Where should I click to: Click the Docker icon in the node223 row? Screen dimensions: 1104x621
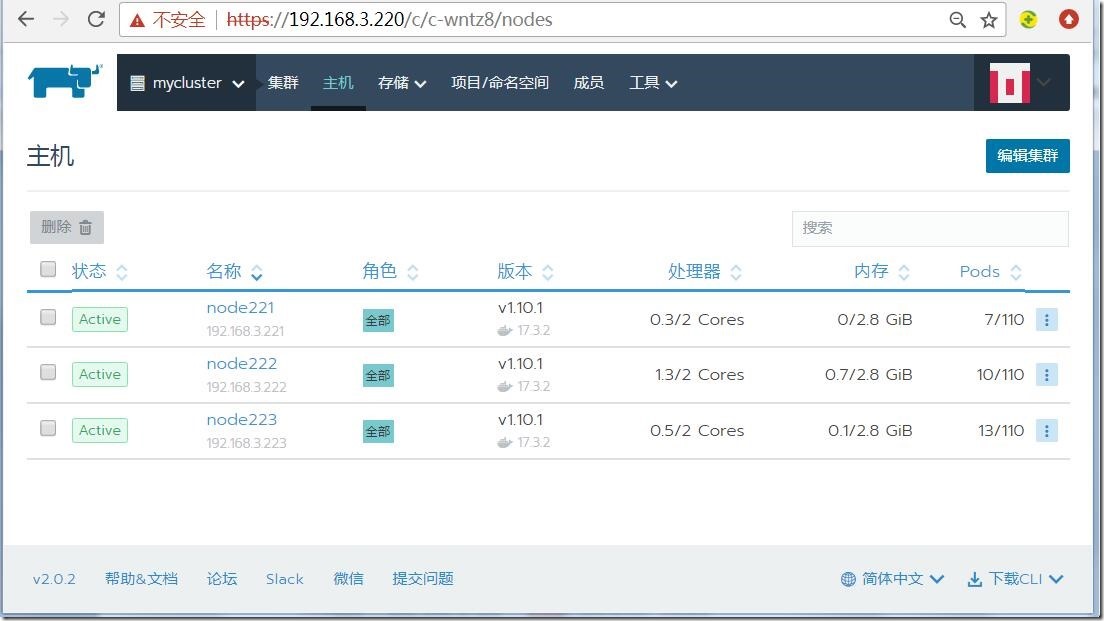pyautogui.click(x=505, y=442)
